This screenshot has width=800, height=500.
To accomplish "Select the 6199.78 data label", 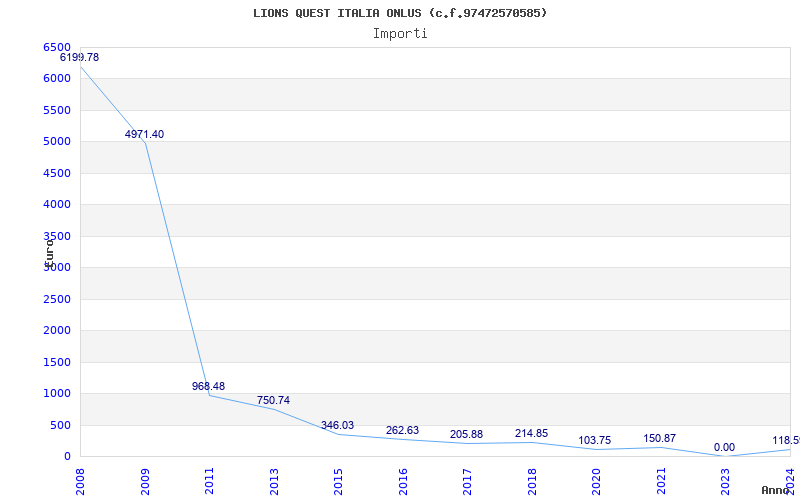I will pyautogui.click(x=80, y=58).
